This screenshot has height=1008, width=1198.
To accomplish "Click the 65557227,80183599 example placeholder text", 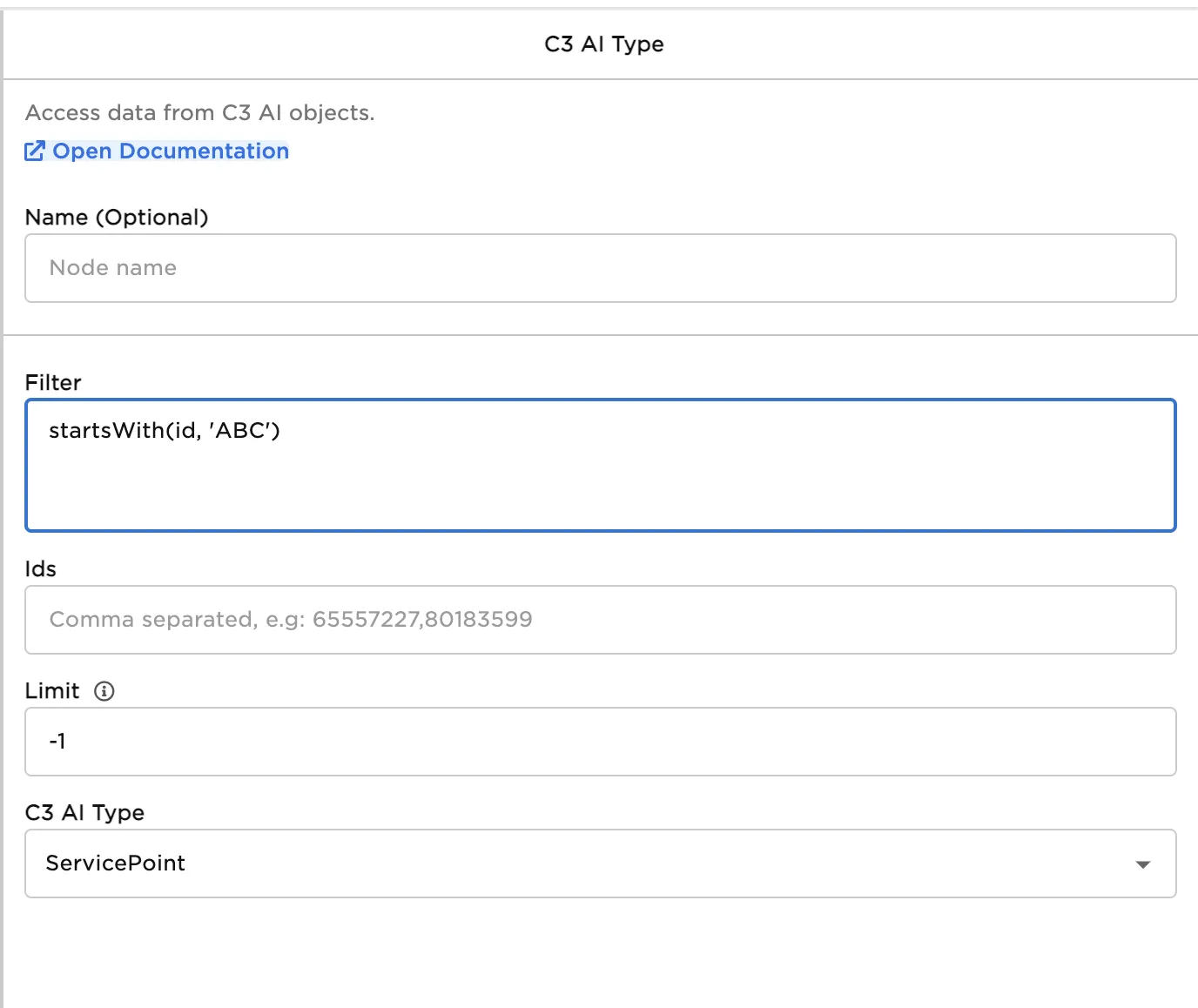I will (x=422, y=620).
